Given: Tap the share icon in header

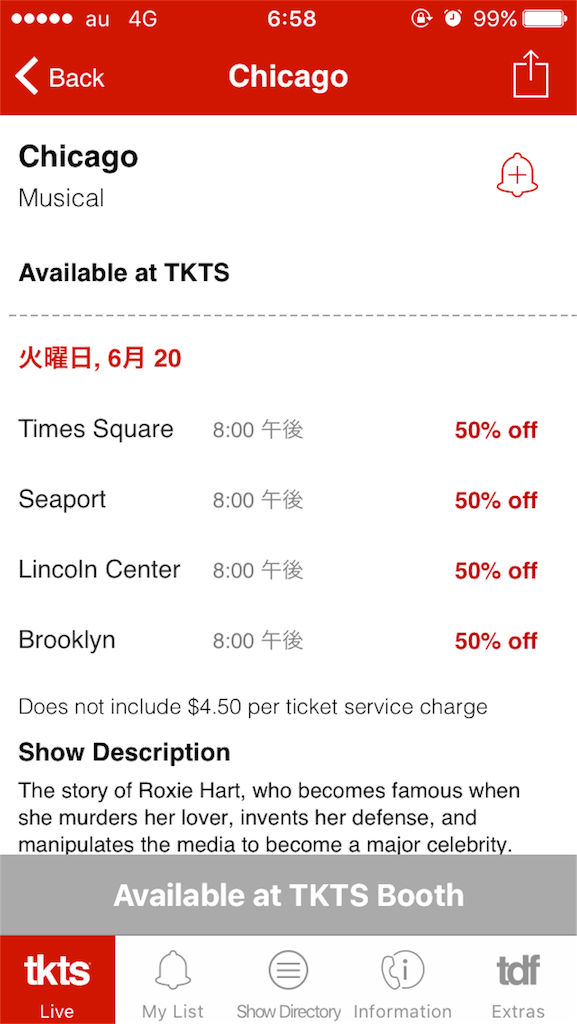Looking at the screenshot, I should pos(531,74).
